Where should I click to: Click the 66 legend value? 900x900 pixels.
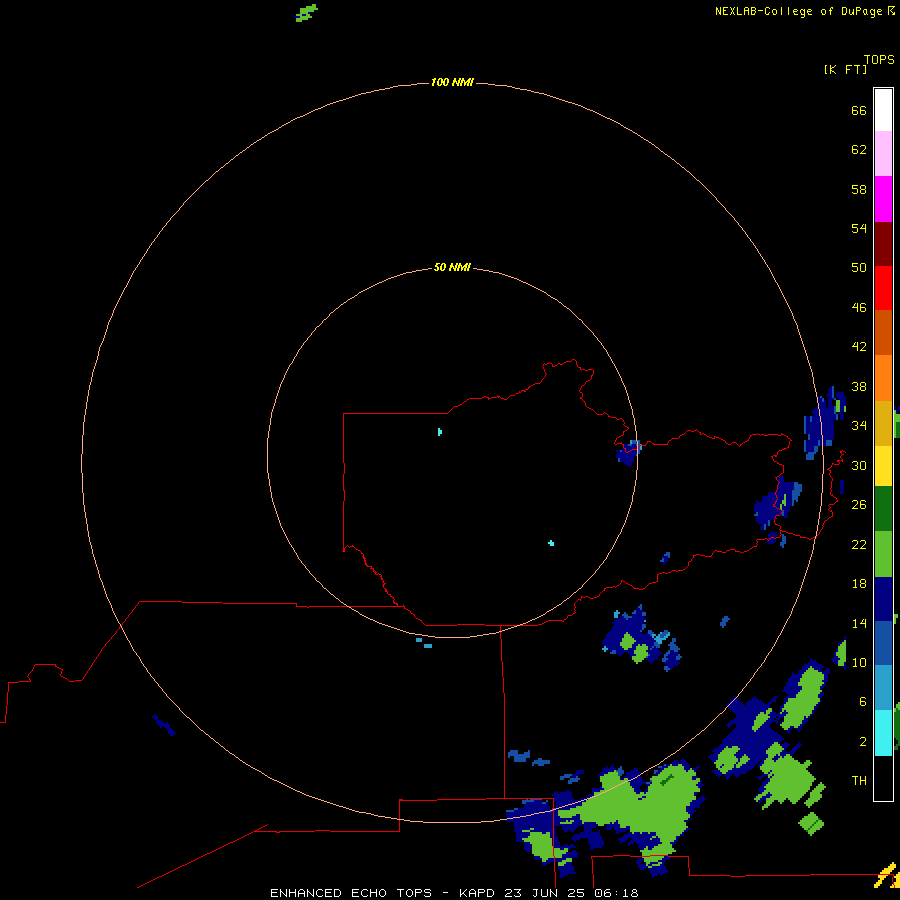(x=859, y=110)
